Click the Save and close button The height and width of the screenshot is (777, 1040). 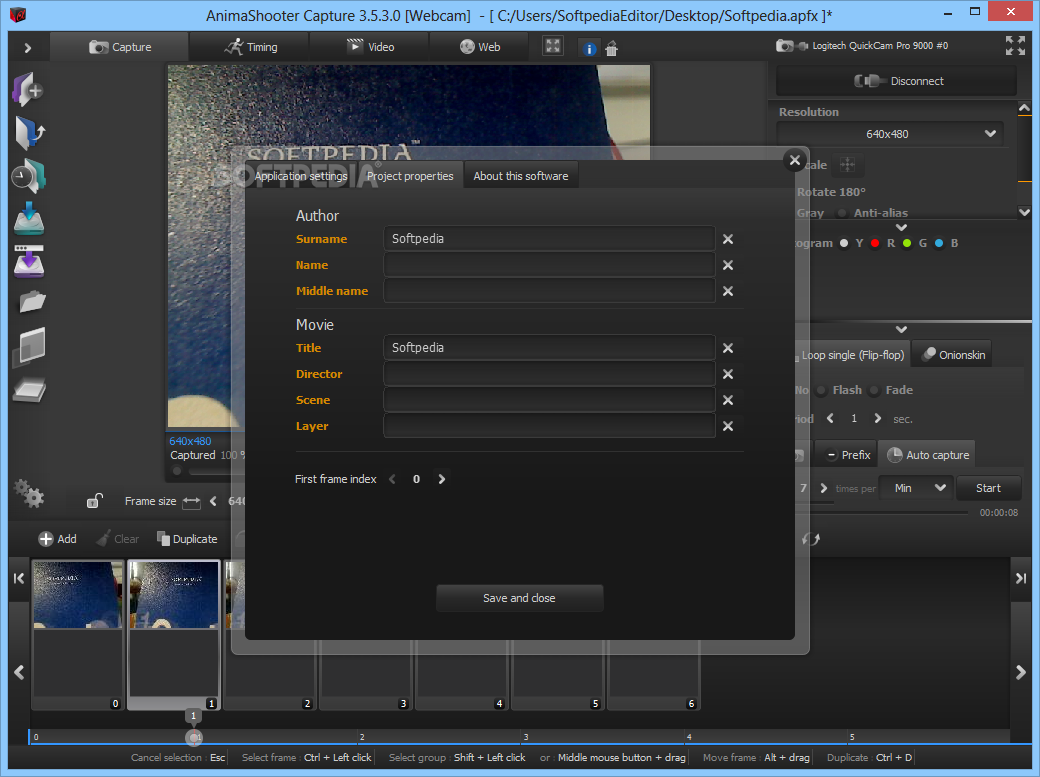pyautogui.click(x=519, y=598)
